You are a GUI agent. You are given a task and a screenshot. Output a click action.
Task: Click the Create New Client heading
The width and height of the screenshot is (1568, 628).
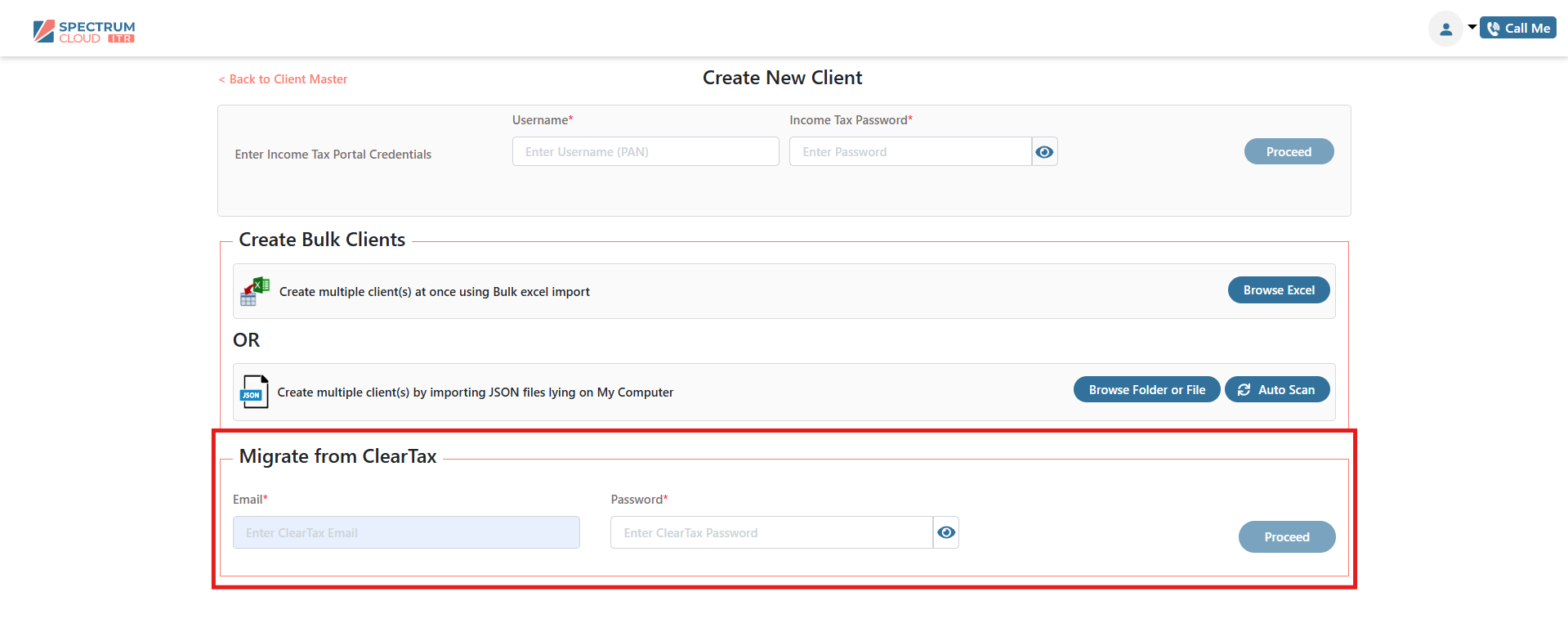(x=782, y=78)
